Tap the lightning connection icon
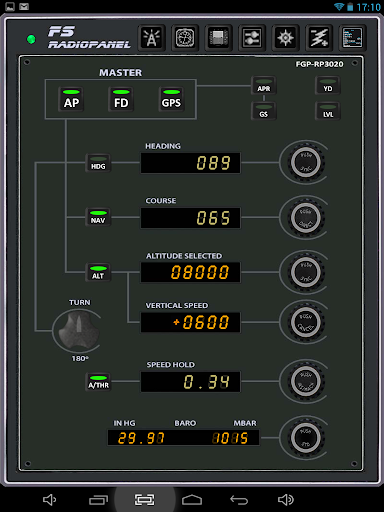 [x=319, y=38]
